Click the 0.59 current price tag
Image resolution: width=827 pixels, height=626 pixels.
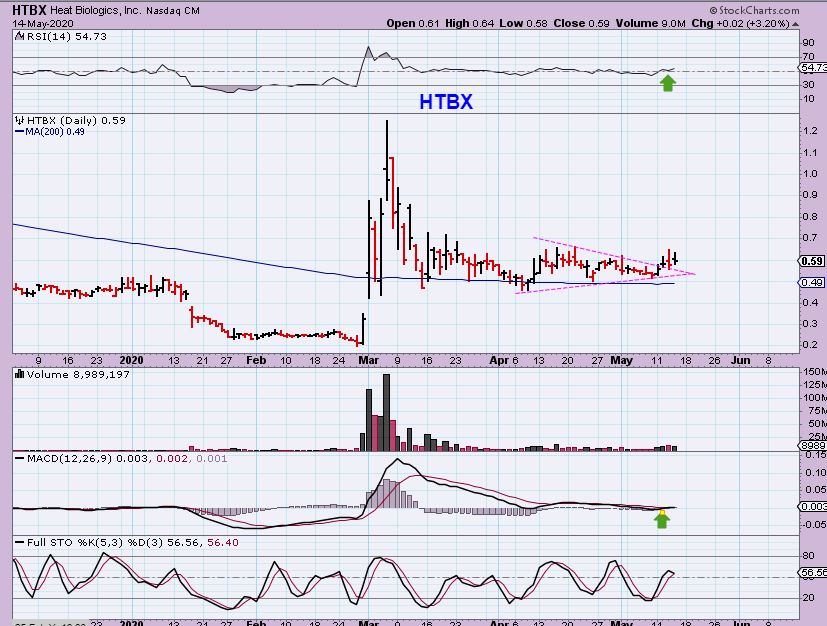pyautogui.click(x=812, y=262)
